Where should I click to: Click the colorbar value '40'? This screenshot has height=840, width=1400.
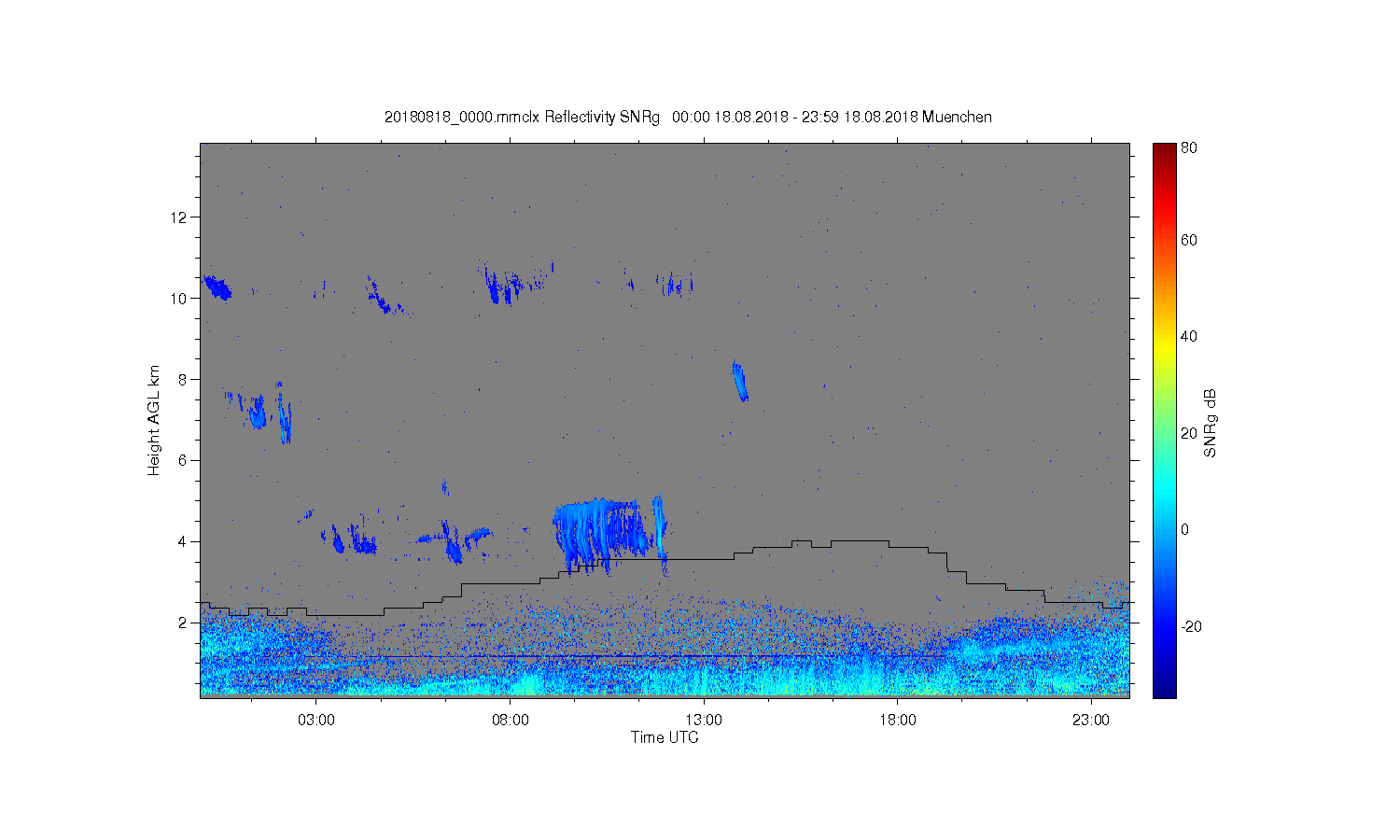pyautogui.click(x=1189, y=336)
